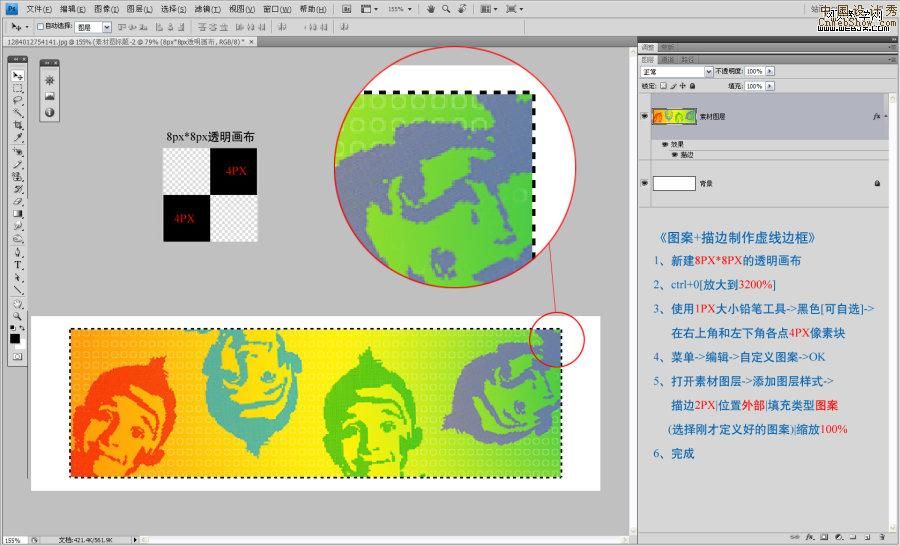The width and height of the screenshot is (900, 546).
Task: Select the Zoom tool in toolbox
Action: (18, 316)
